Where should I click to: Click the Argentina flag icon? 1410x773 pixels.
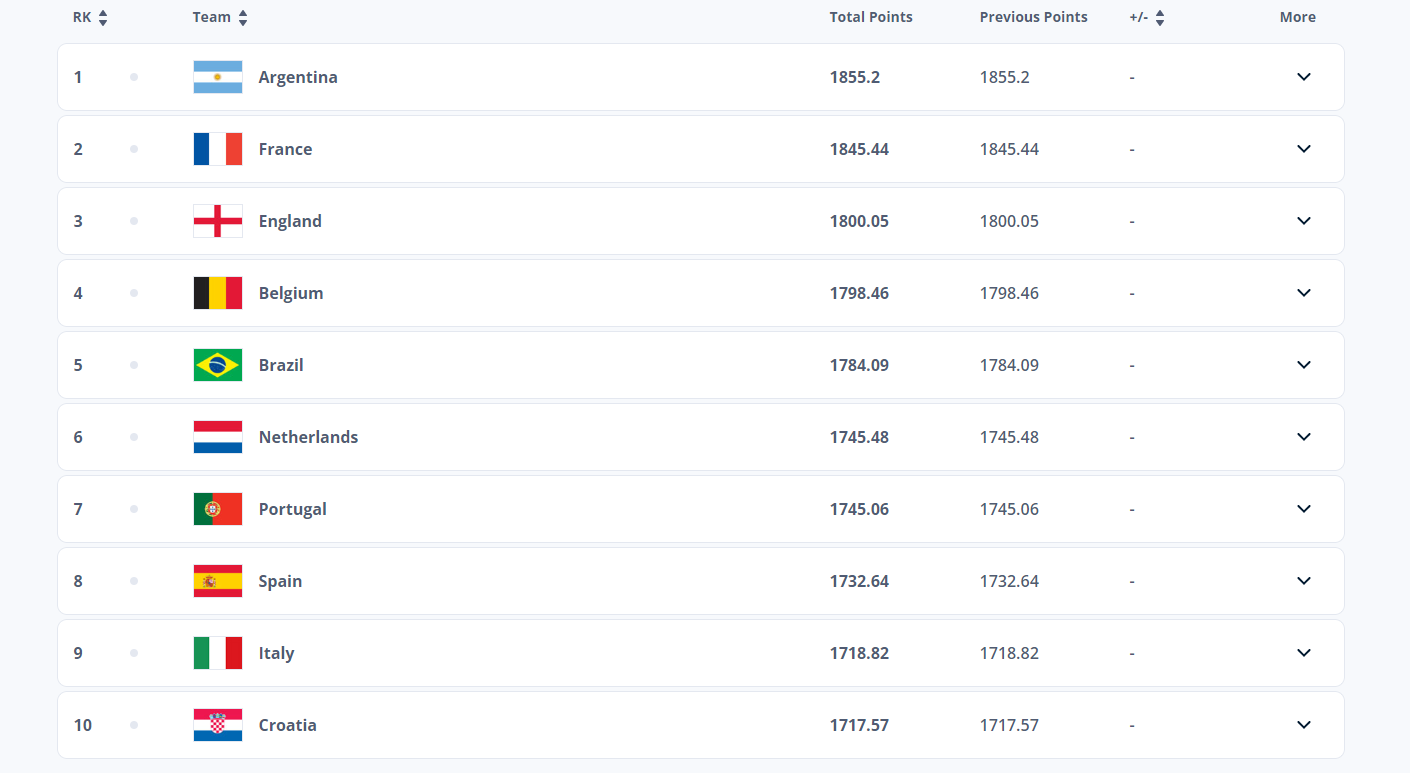[217, 77]
